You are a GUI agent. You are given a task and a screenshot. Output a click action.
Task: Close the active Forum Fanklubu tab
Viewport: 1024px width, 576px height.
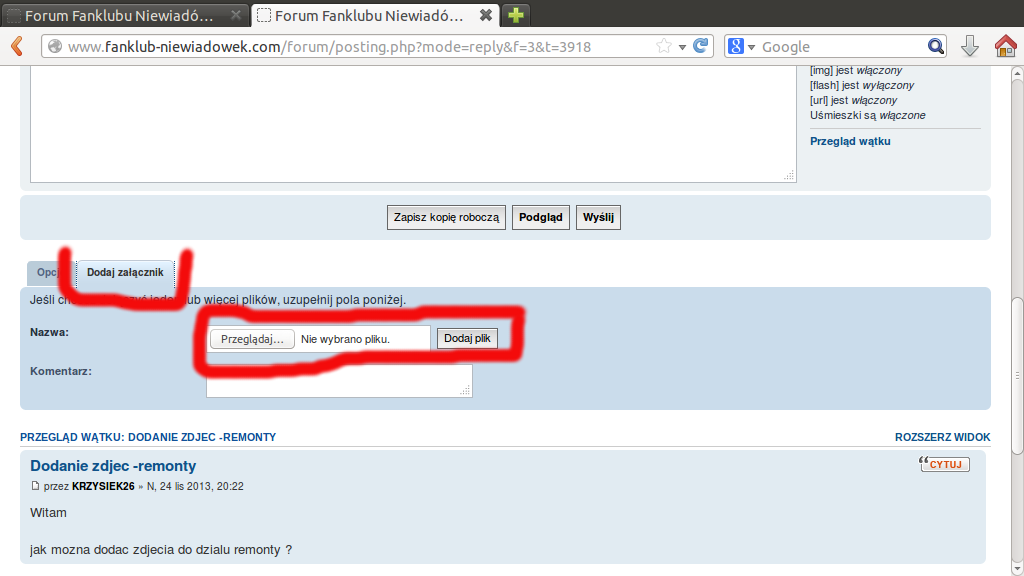click(x=485, y=15)
